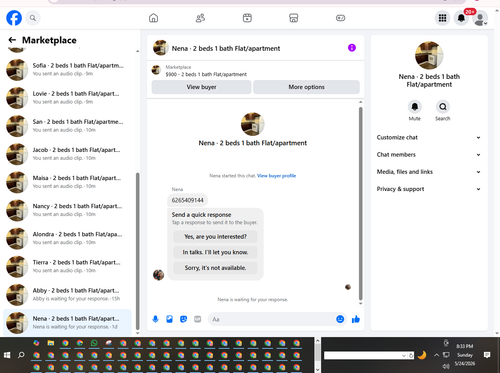The image size is (500, 373).
Task: Click the conversation list scrollbar
Action: pos(137,251)
